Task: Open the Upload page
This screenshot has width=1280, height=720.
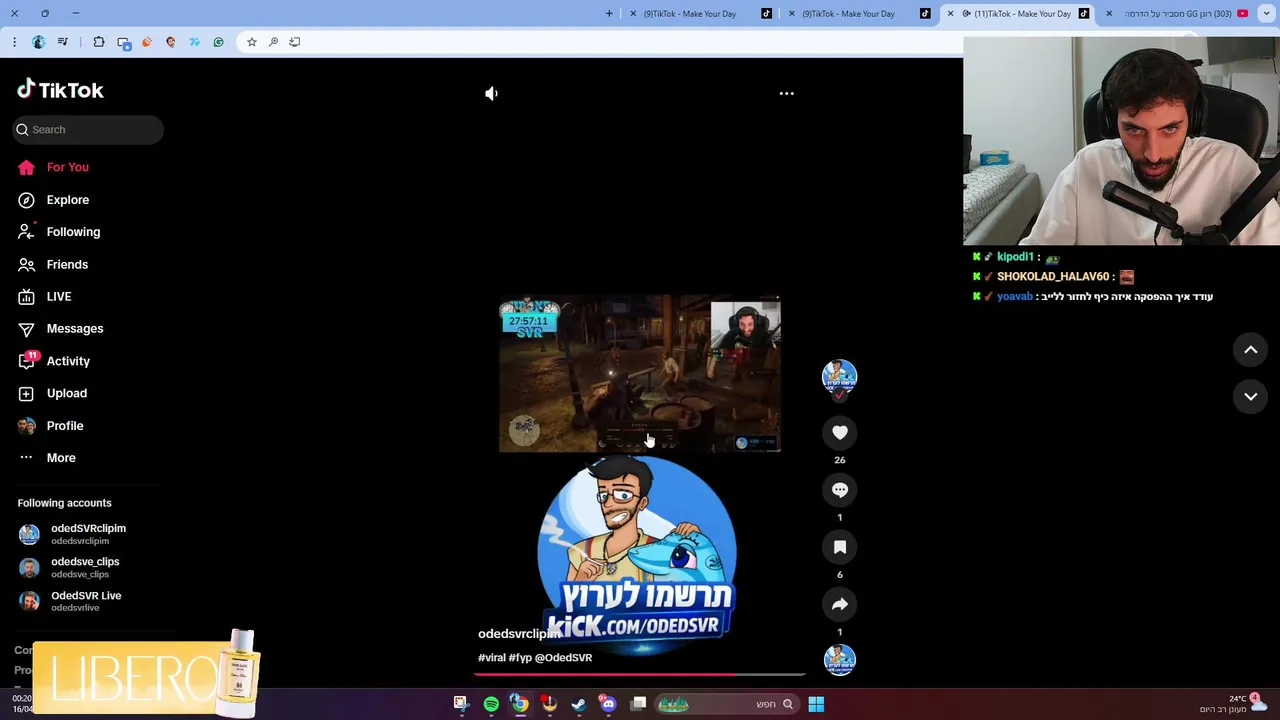Action: (52, 393)
